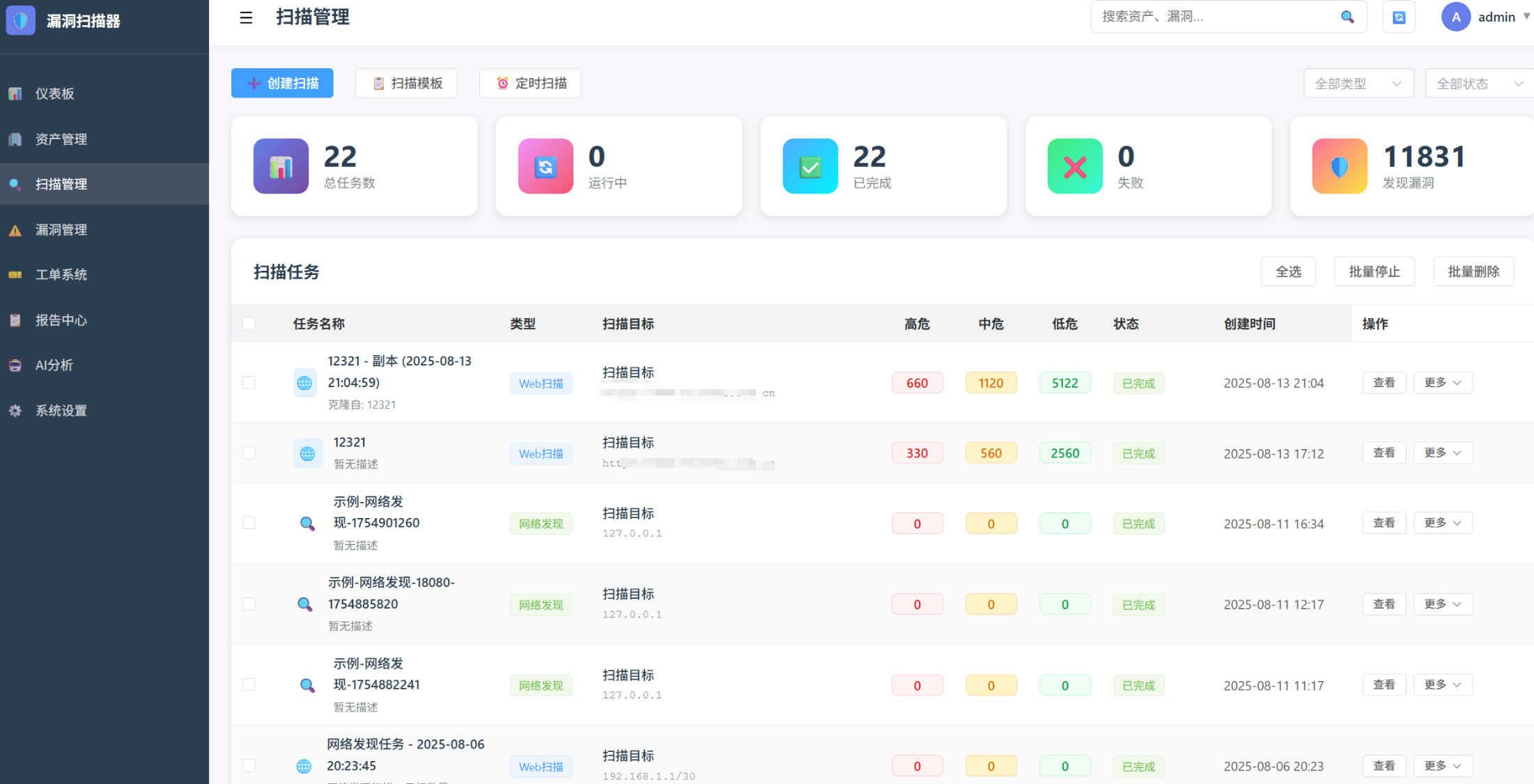The image size is (1534, 784).
Task: Go to 漏洞管理 in the sidebar
Action: tap(61, 230)
